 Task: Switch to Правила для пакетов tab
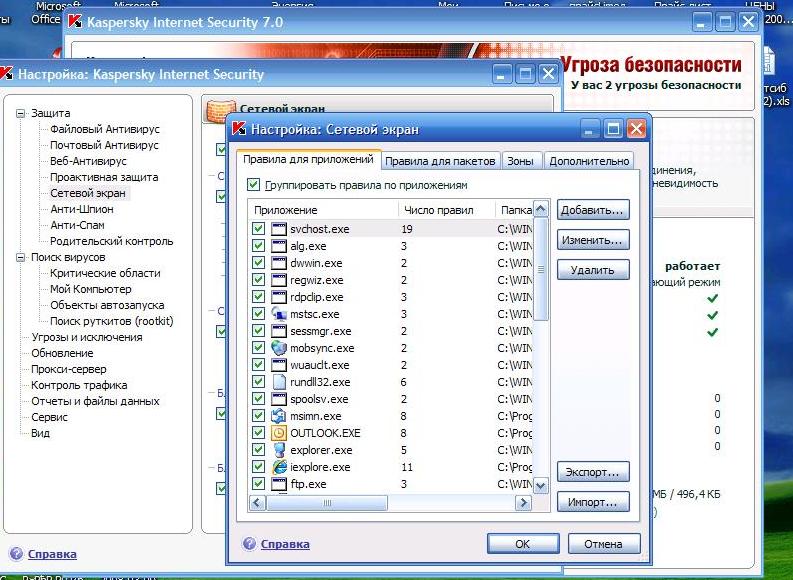(440, 161)
